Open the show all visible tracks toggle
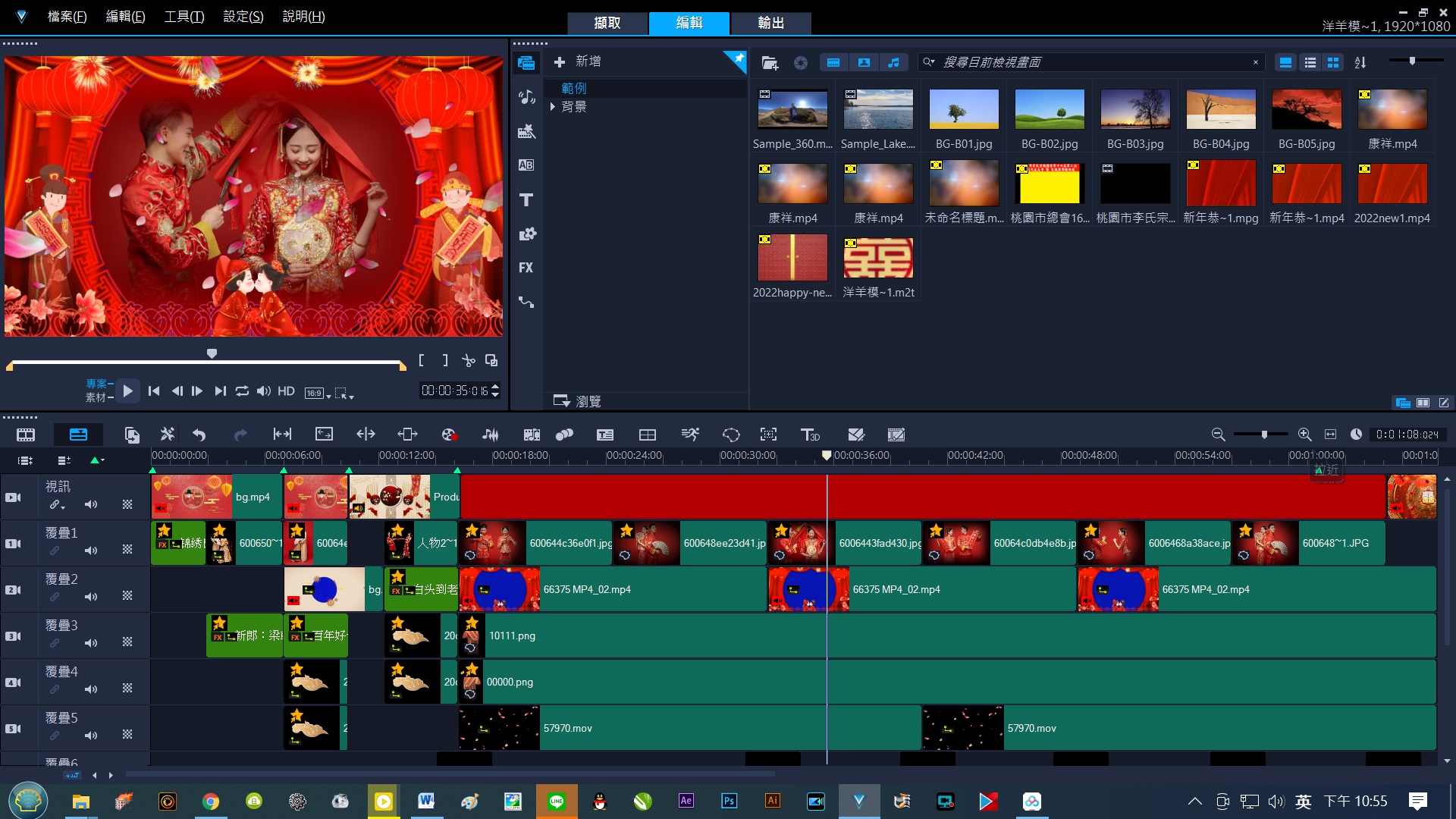Screen dimensions: 1456x819 25,460
